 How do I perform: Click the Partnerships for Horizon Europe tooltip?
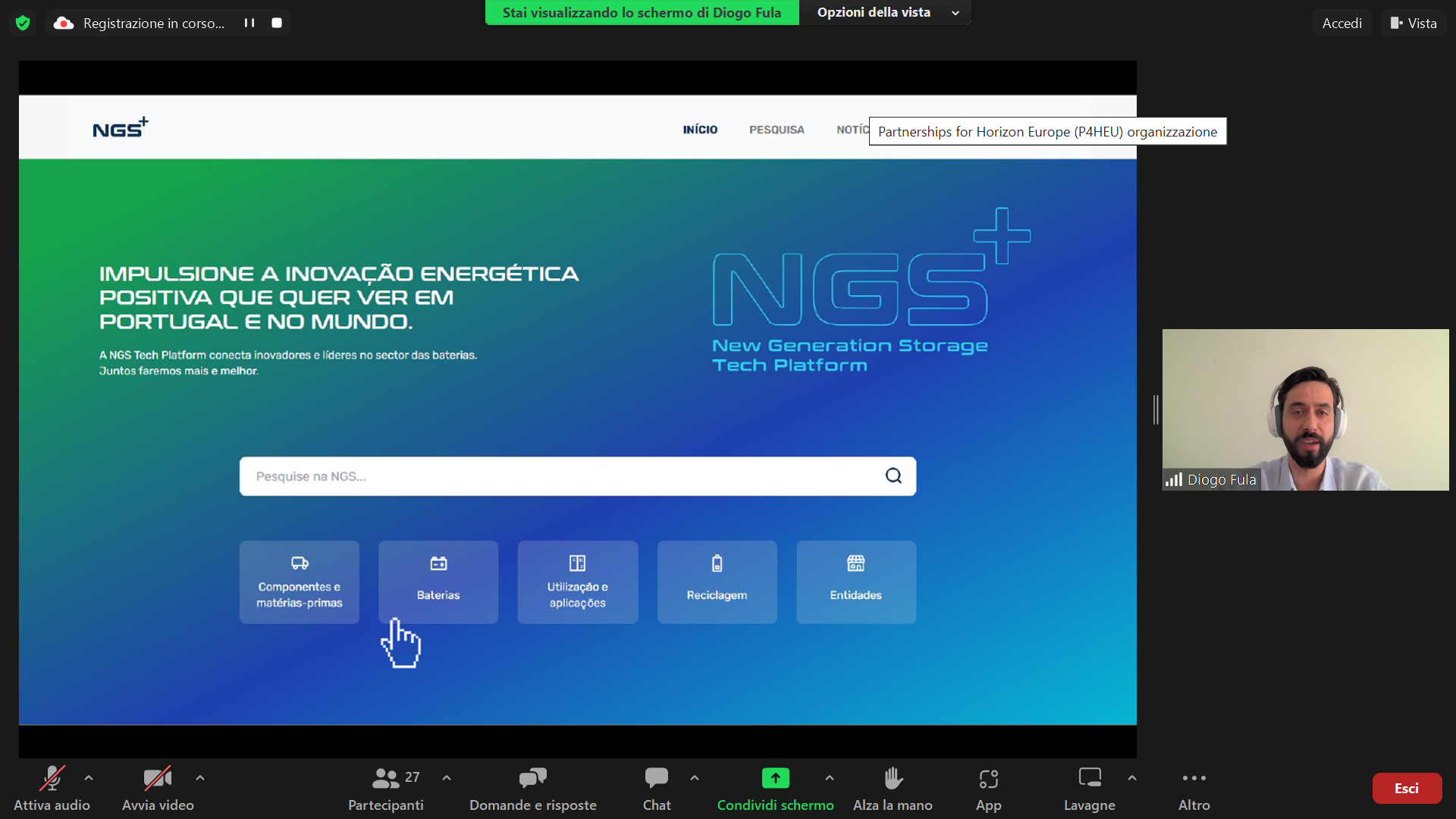(1047, 131)
